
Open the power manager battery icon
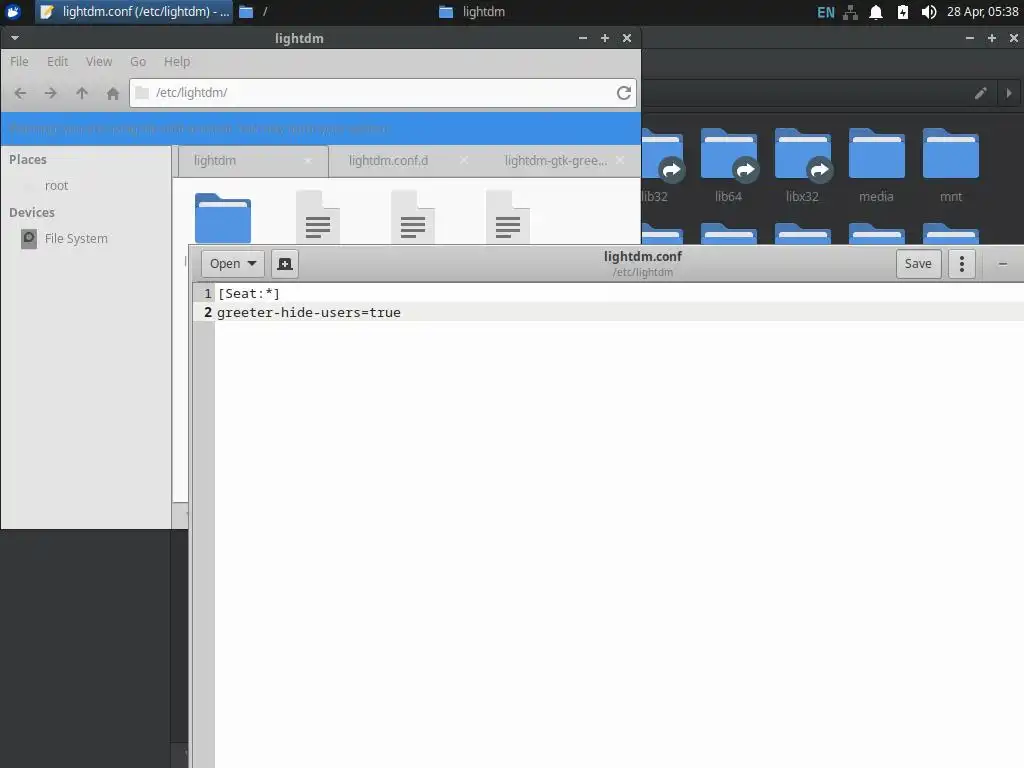[x=903, y=12]
